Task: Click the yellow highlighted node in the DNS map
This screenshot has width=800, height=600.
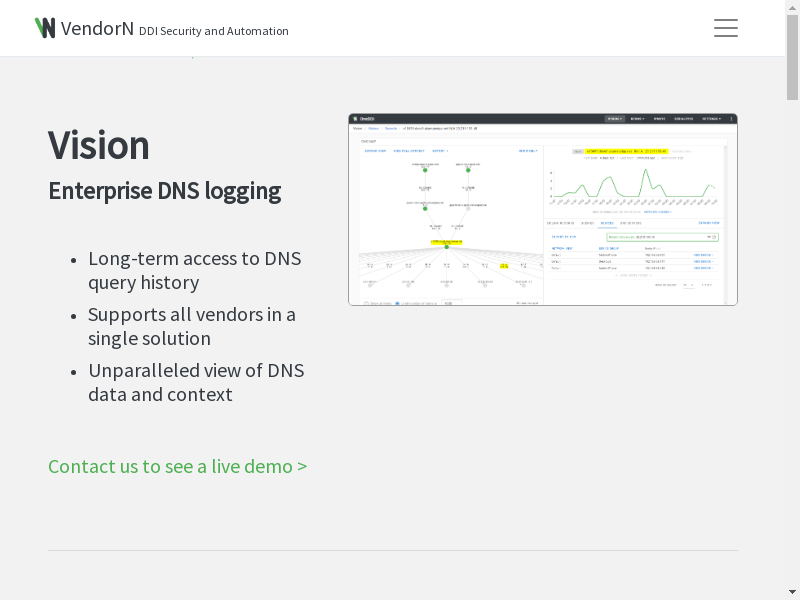Action: coord(447,241)
